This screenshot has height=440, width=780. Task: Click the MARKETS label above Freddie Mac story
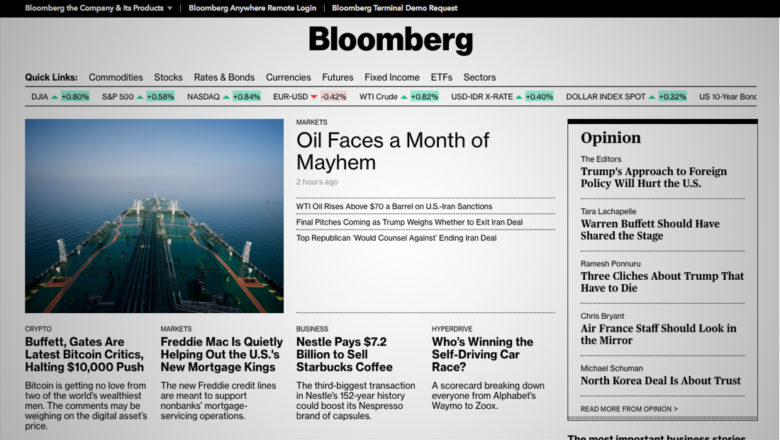[x=176, y=329]
